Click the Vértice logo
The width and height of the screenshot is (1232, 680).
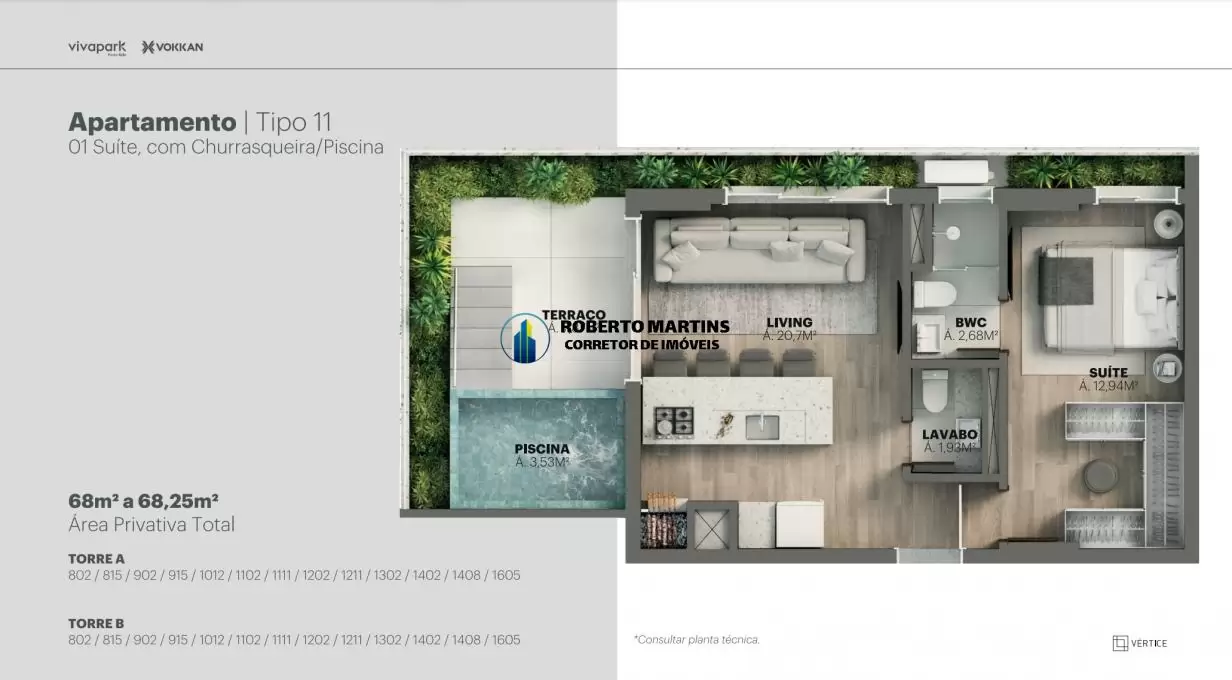(1139, 643)
